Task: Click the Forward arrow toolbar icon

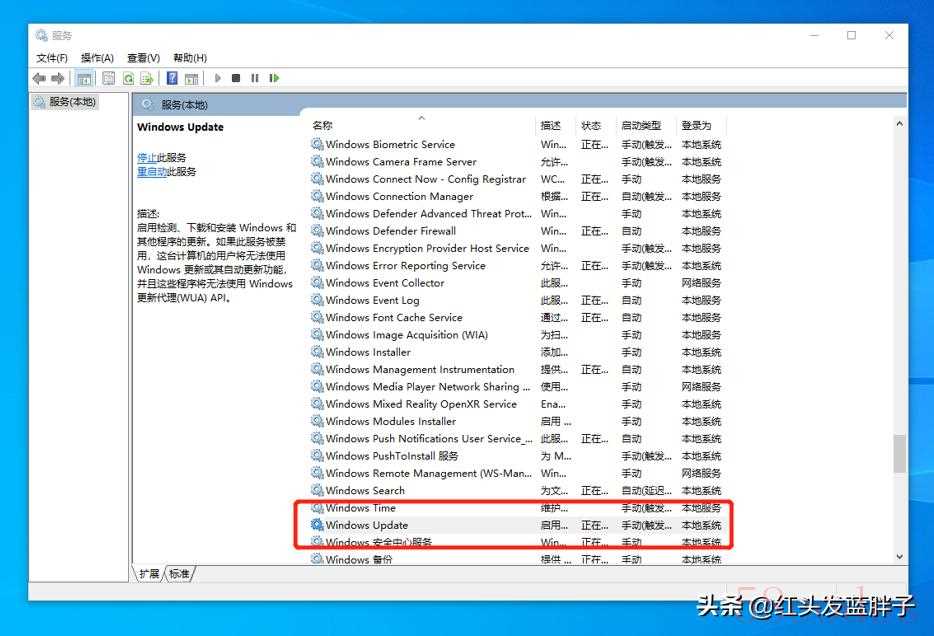Action: 58,78
